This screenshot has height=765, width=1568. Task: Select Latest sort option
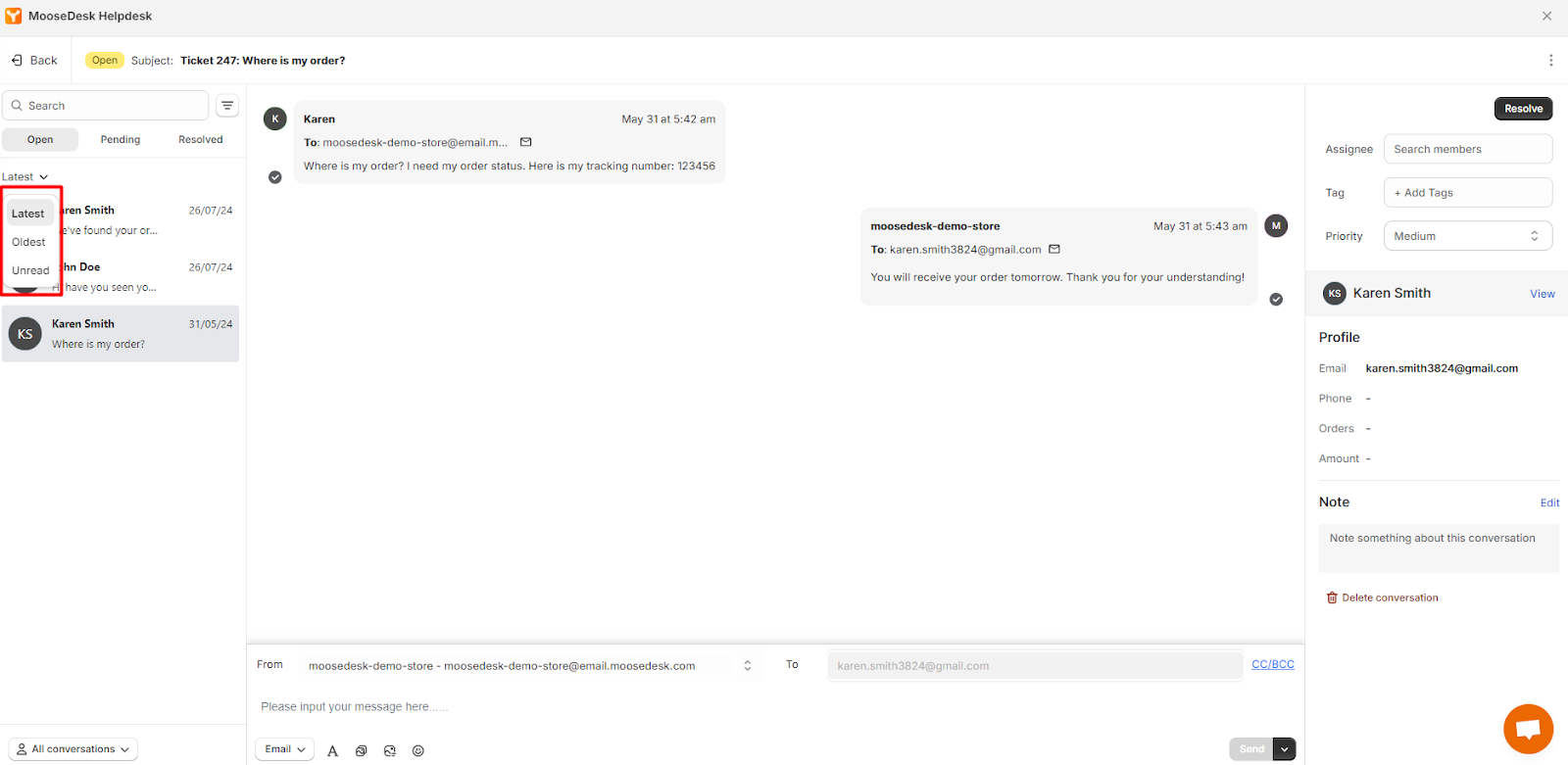tap(28, 214)
